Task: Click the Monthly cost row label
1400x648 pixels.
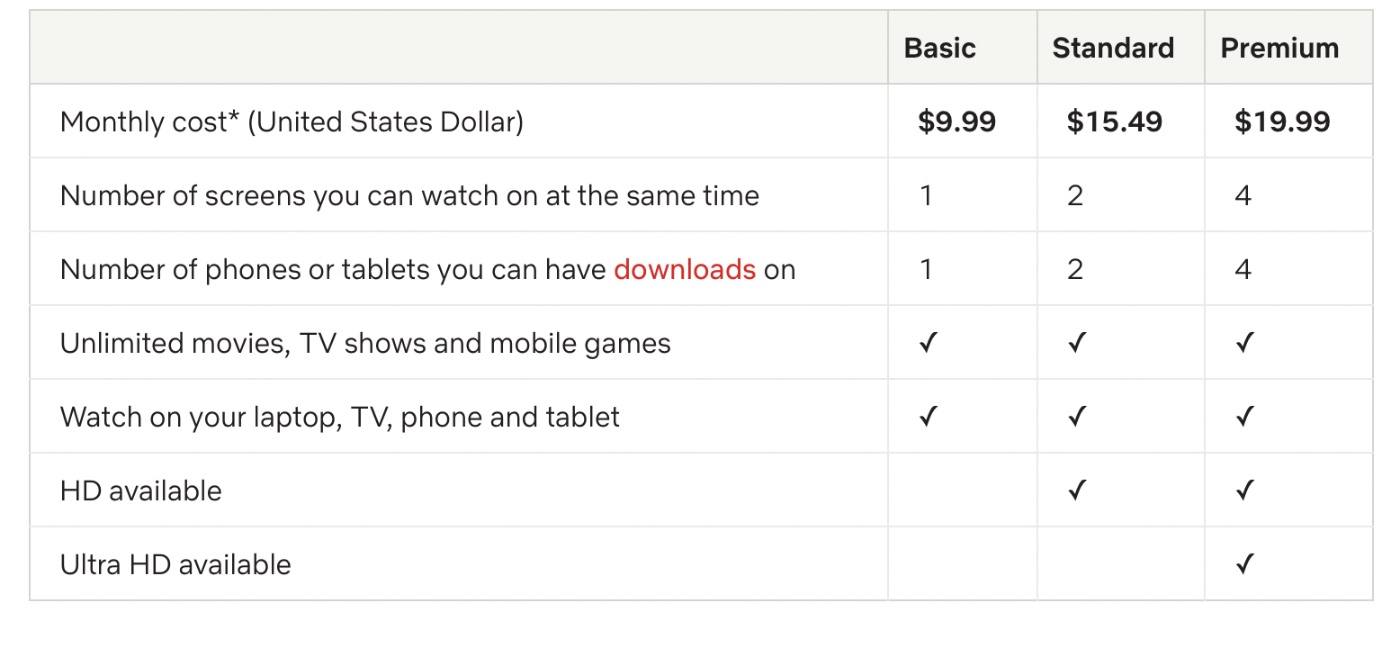Action: tap(291, 122)
